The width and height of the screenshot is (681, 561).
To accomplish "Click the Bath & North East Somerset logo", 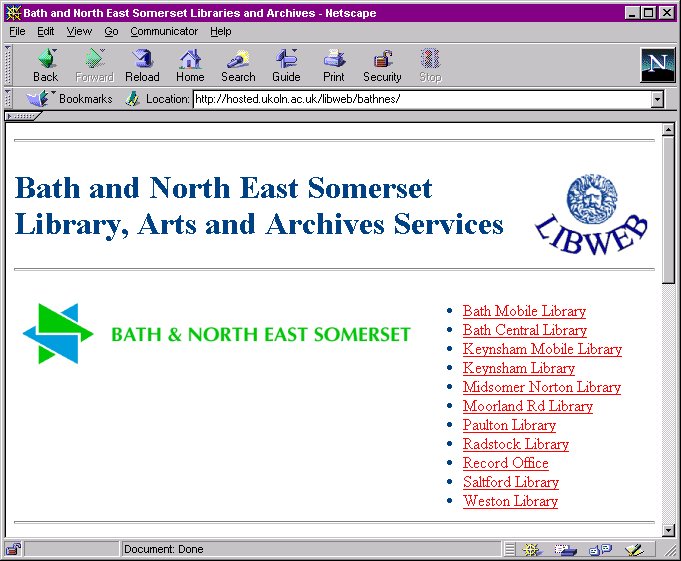I will click(x=216, y=333).
